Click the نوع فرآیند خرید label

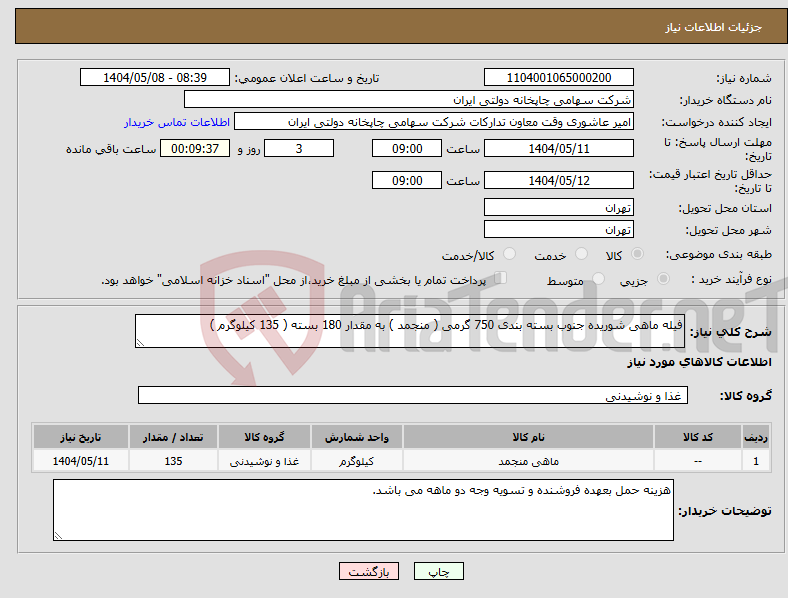click(732, 279)
